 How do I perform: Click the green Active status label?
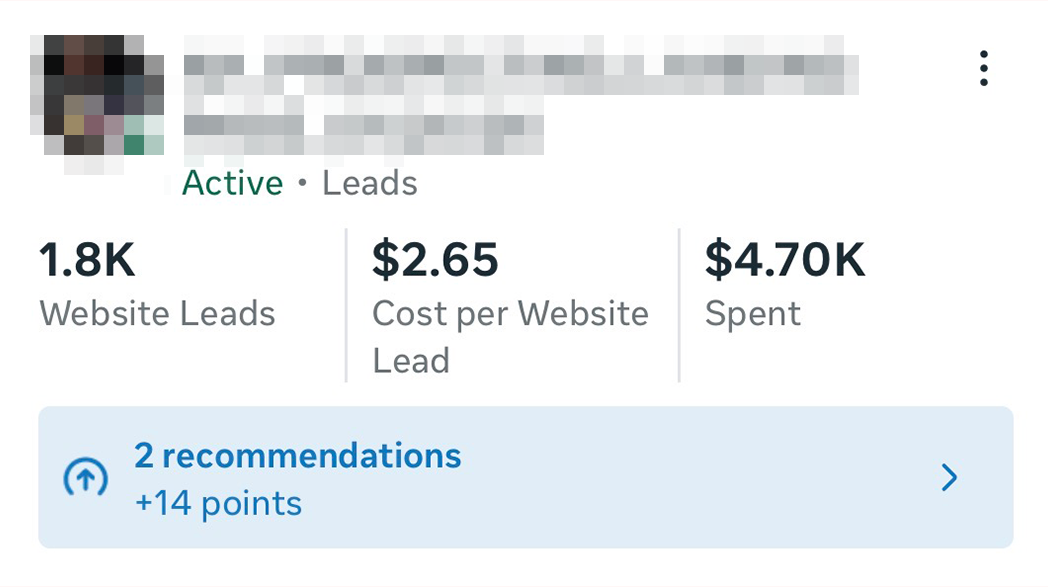click(233, 183)
